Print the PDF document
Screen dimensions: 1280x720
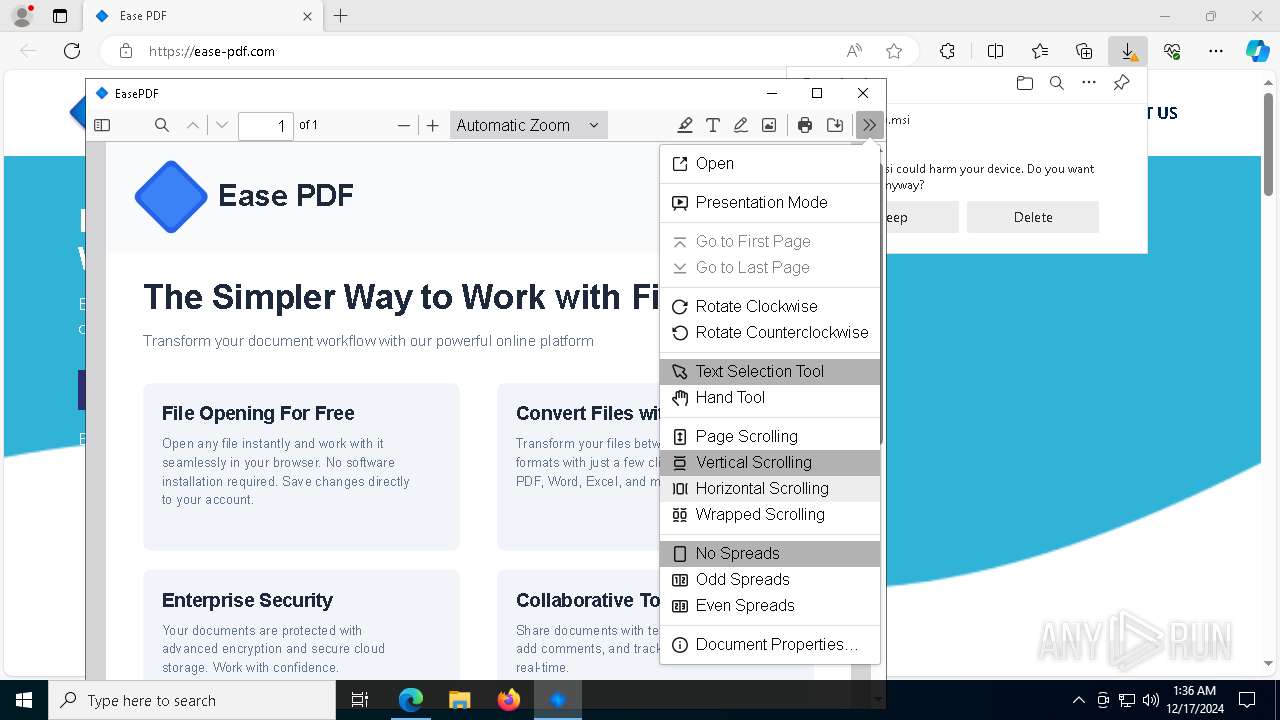tap(805, 125)
